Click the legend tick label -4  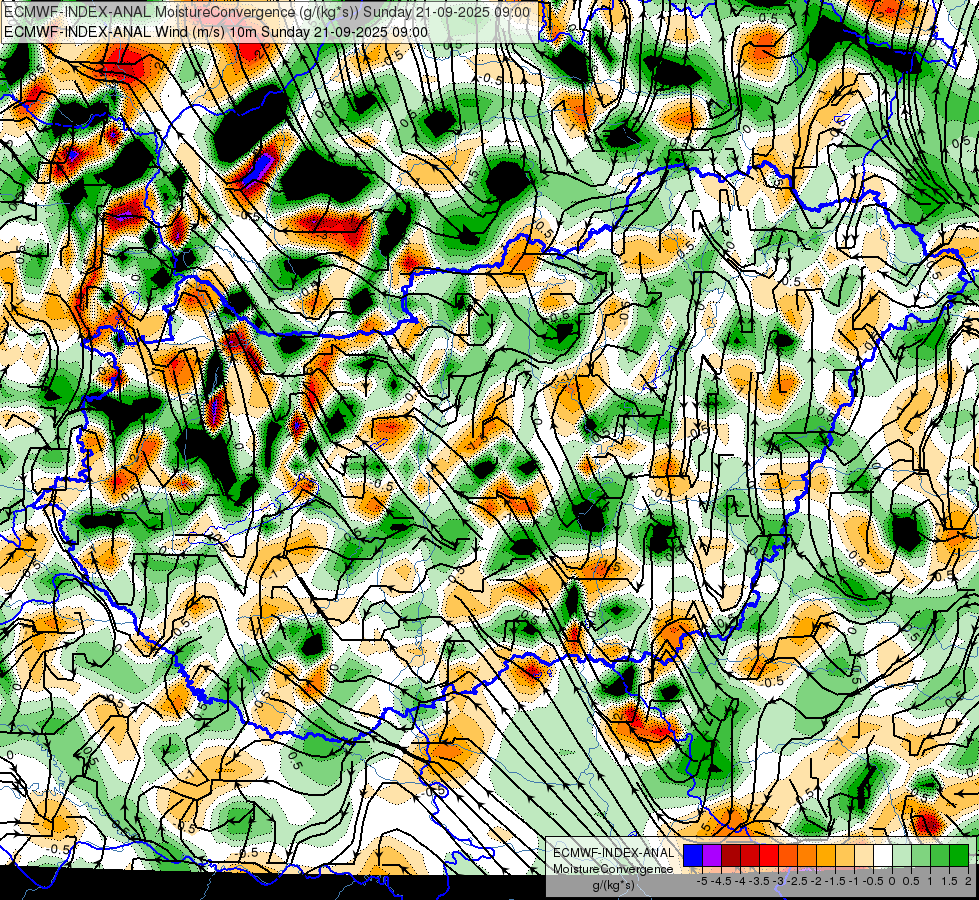(x=740, y=881)
